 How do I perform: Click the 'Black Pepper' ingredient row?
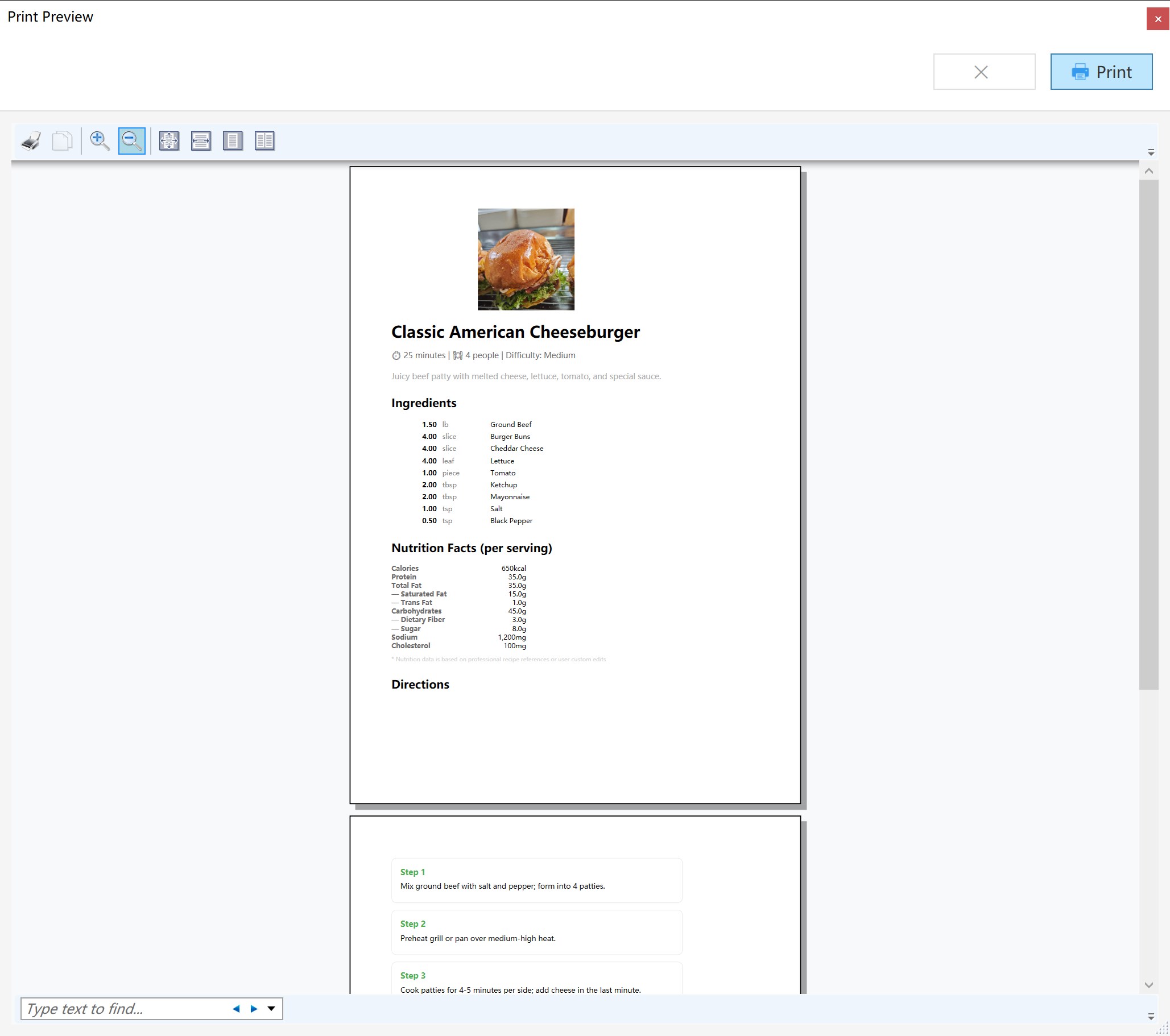pyautogui.click(x=477, y=521)
